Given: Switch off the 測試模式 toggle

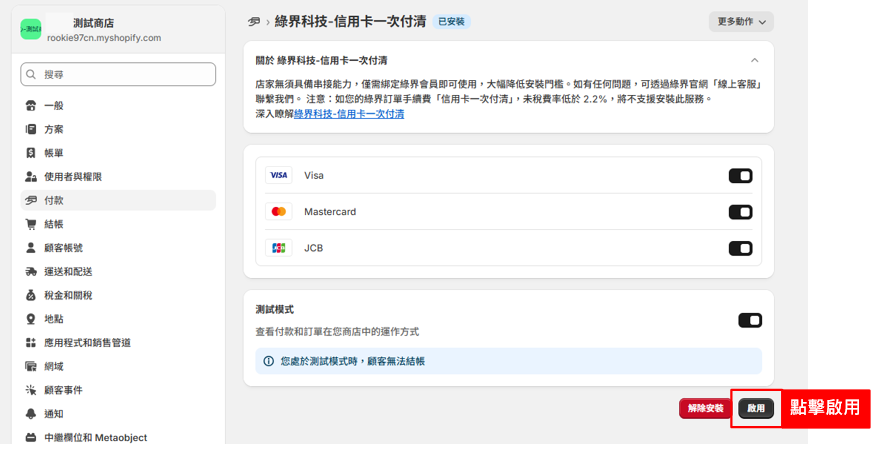Looking at the screenshot, I should point(750,321).
